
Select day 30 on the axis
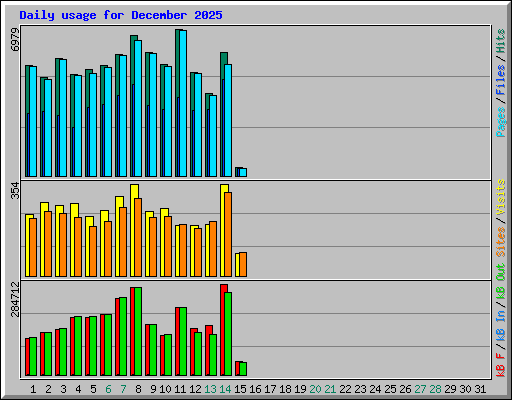(465, 389)
